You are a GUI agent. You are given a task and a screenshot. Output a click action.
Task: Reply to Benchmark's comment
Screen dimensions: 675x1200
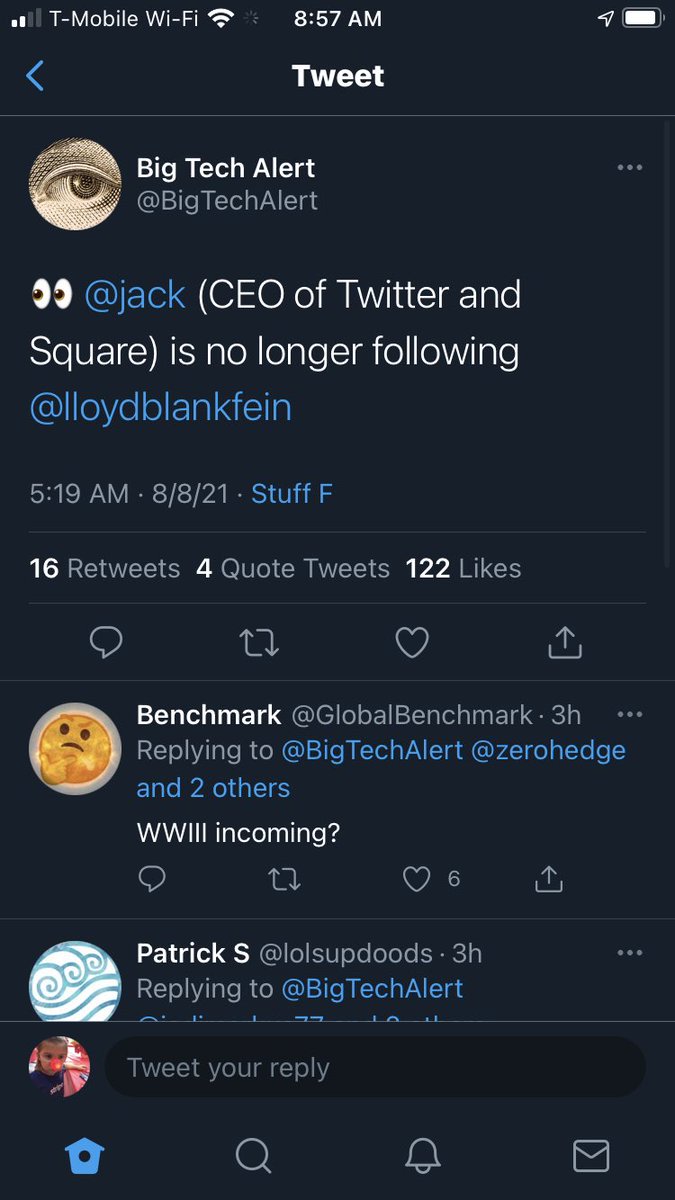152,879
